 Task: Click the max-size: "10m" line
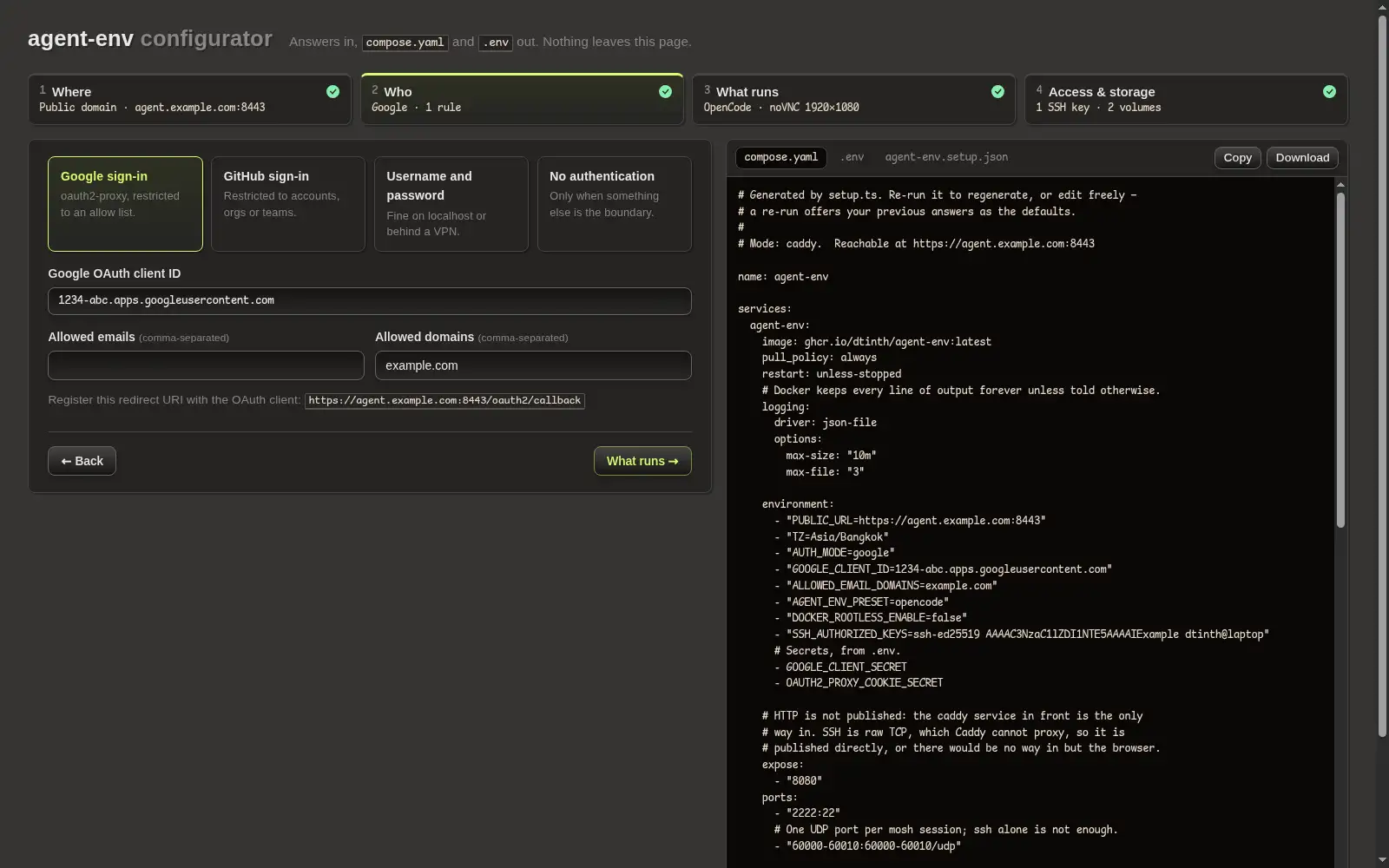click(x=831, y=456)
